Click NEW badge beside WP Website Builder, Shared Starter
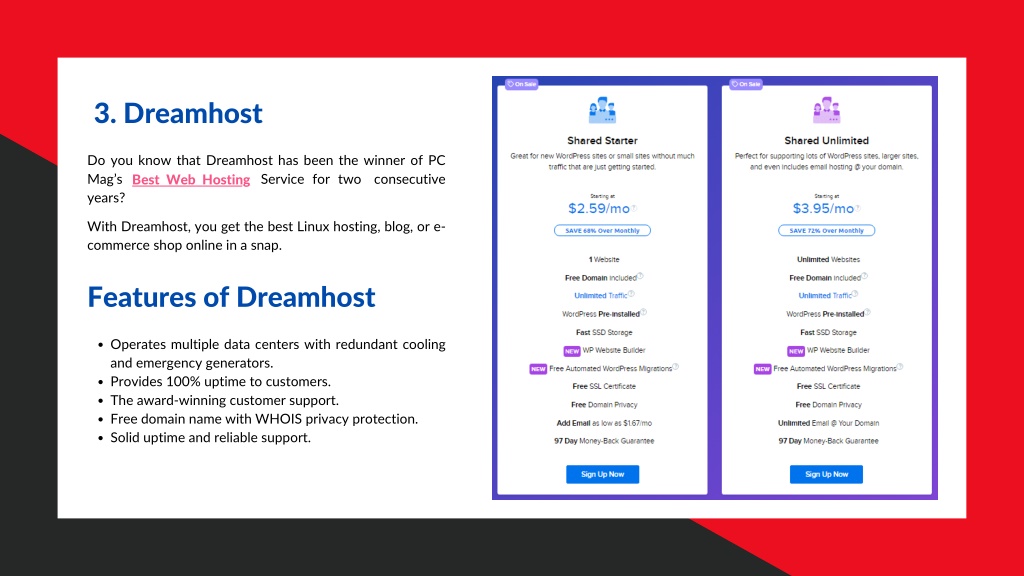 [571, 351]
